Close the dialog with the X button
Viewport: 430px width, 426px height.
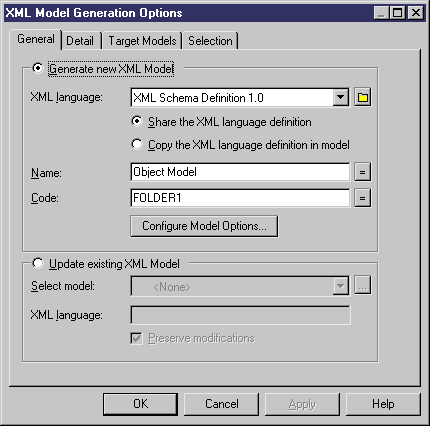click(x=416, y=13)
